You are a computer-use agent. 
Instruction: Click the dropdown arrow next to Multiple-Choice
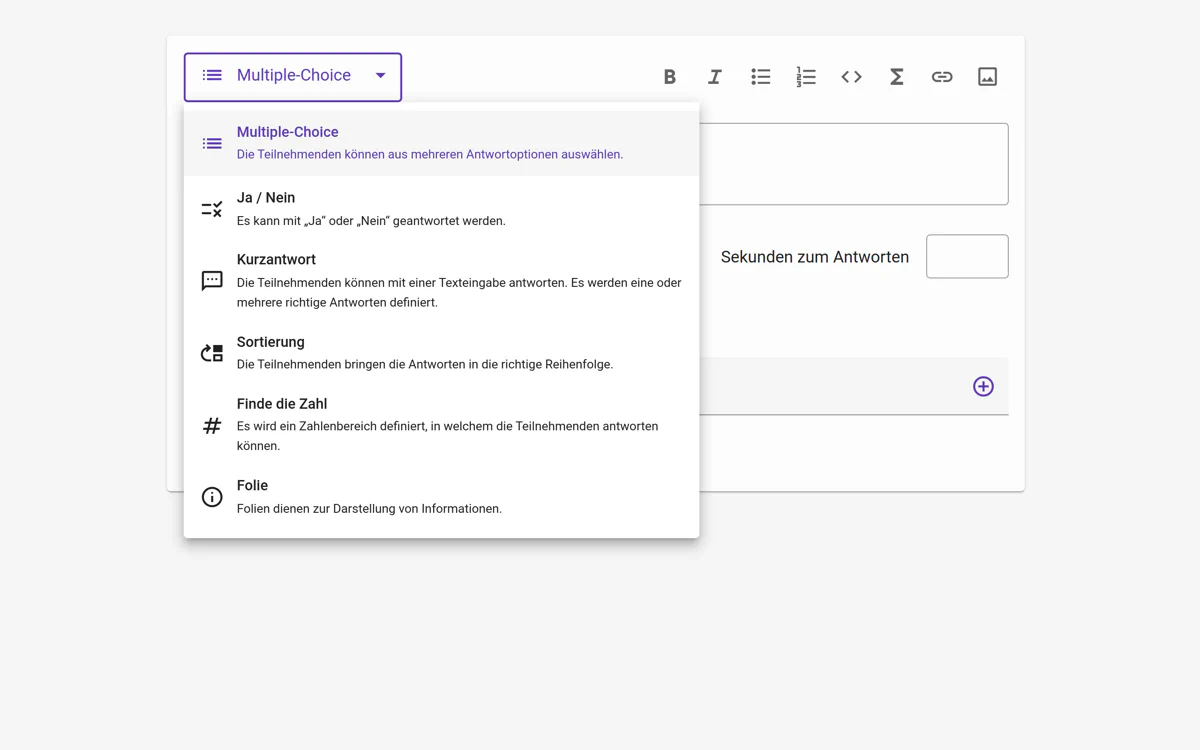380,76
